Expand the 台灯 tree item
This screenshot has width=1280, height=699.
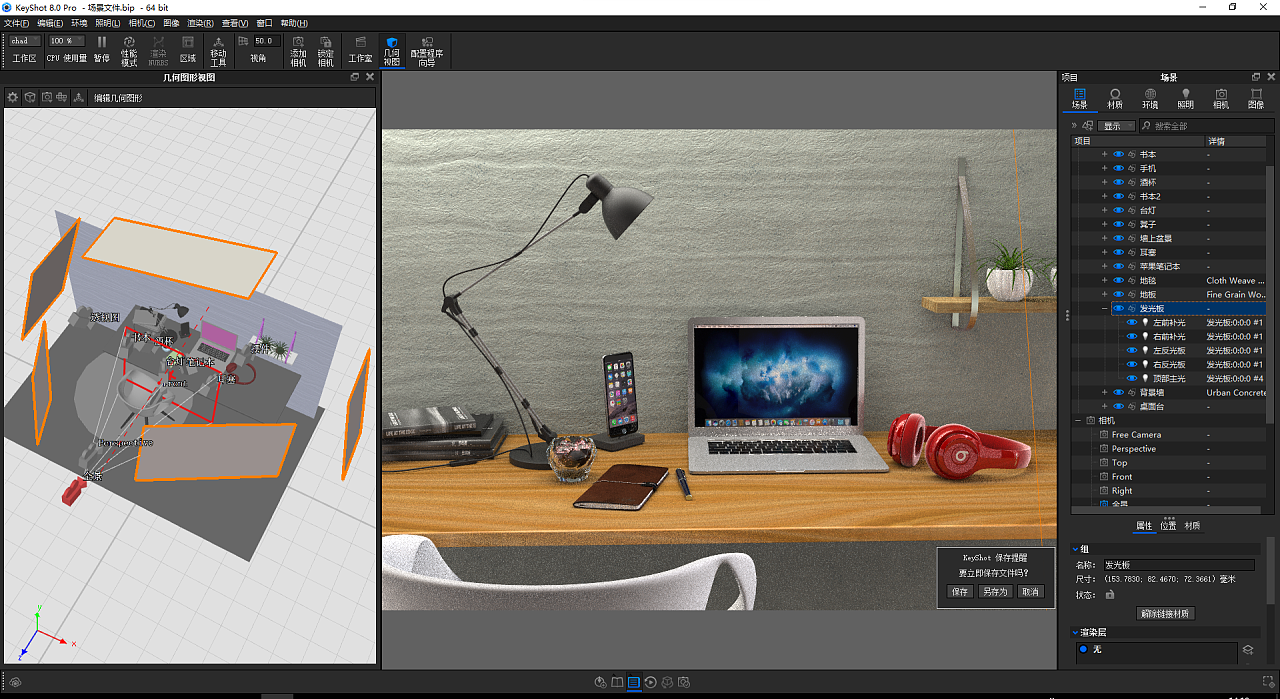pyautogui.click(x=1105, y=210)
